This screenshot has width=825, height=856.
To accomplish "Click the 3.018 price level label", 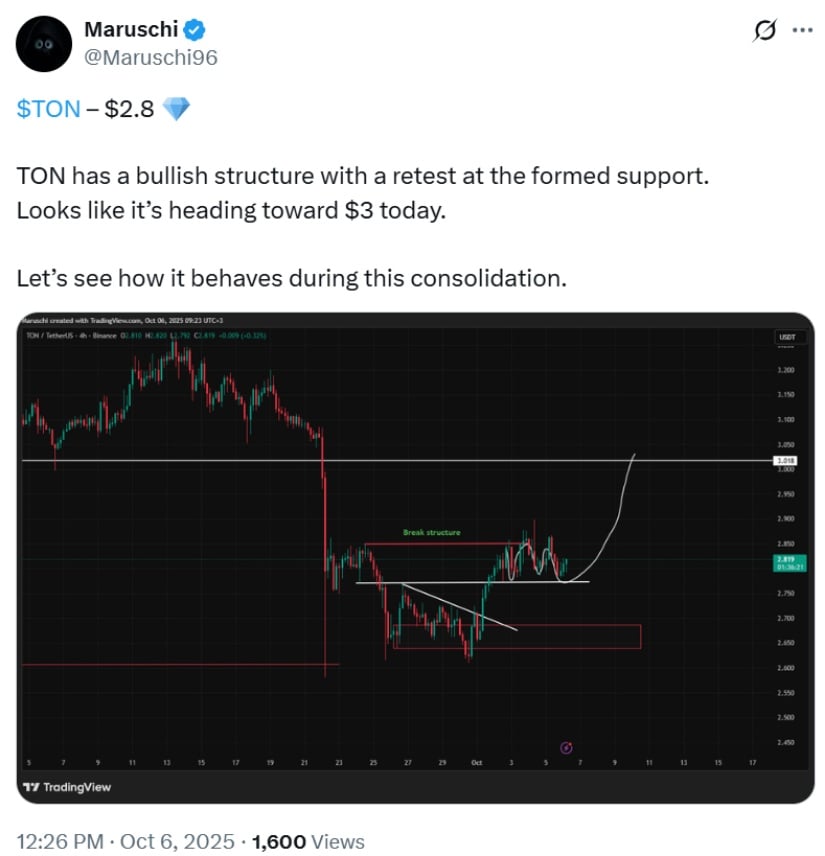I will [x=786, y=461].
